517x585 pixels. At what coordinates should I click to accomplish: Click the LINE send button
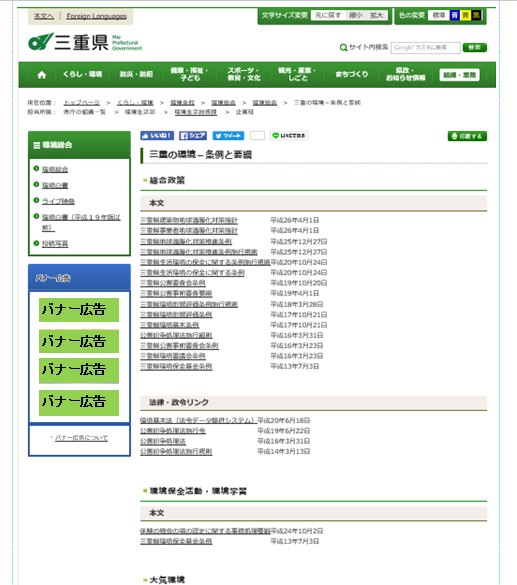289,136
